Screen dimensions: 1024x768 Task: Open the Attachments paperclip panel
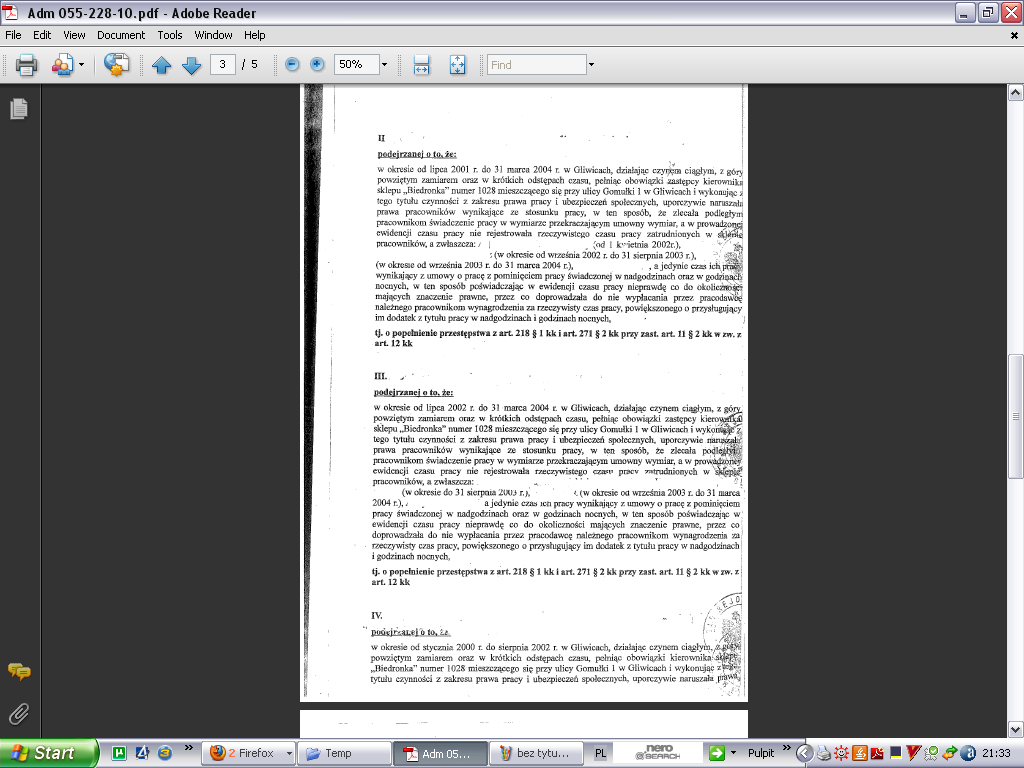point(18,713)
